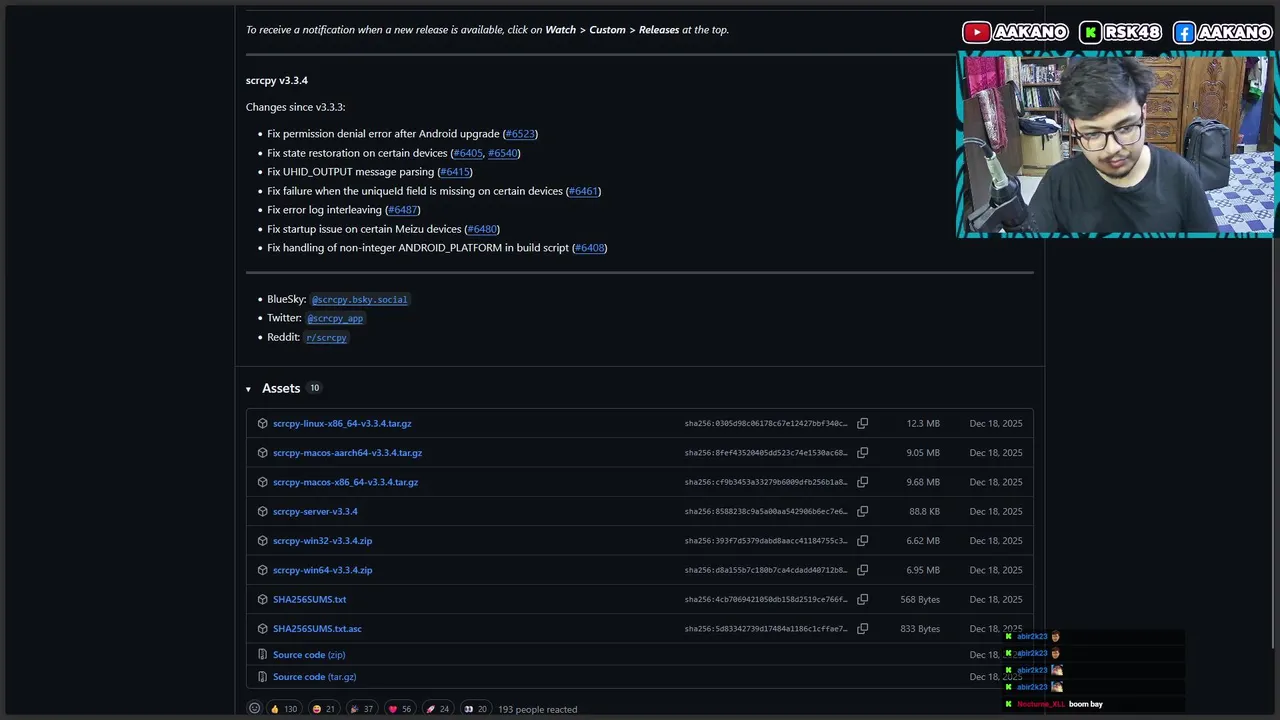Copy sha256 for scrcpy-macos-aarch64 asset

[862, 453]
